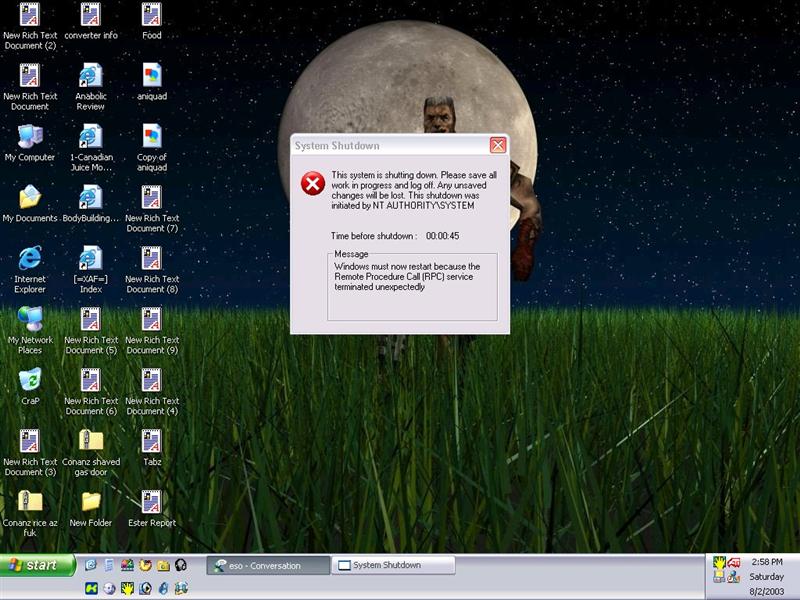
Task: Click the red ATI icon in system tray
Action: coord(734,563)
